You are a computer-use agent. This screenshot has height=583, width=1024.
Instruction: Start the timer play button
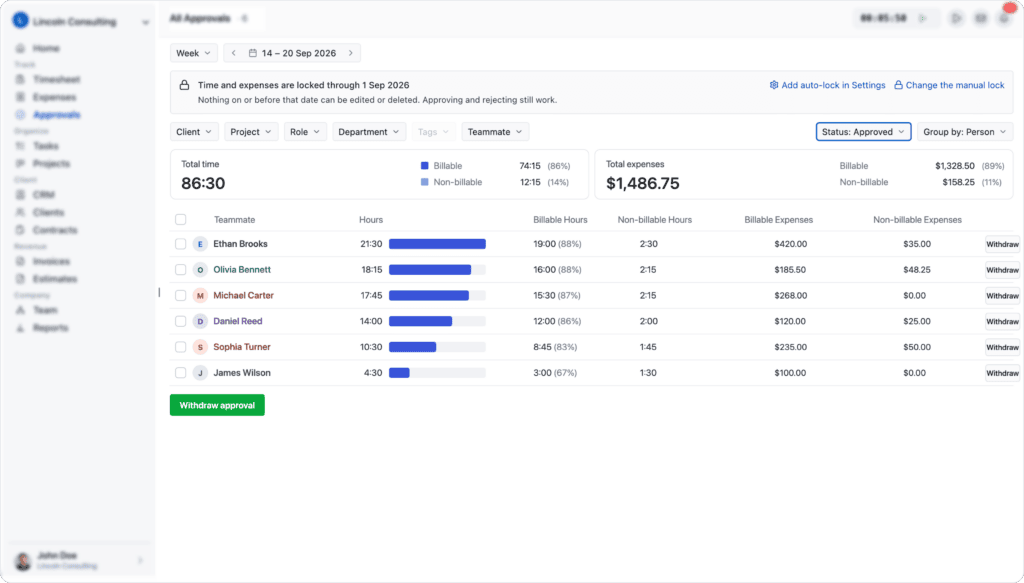point(923,18)
